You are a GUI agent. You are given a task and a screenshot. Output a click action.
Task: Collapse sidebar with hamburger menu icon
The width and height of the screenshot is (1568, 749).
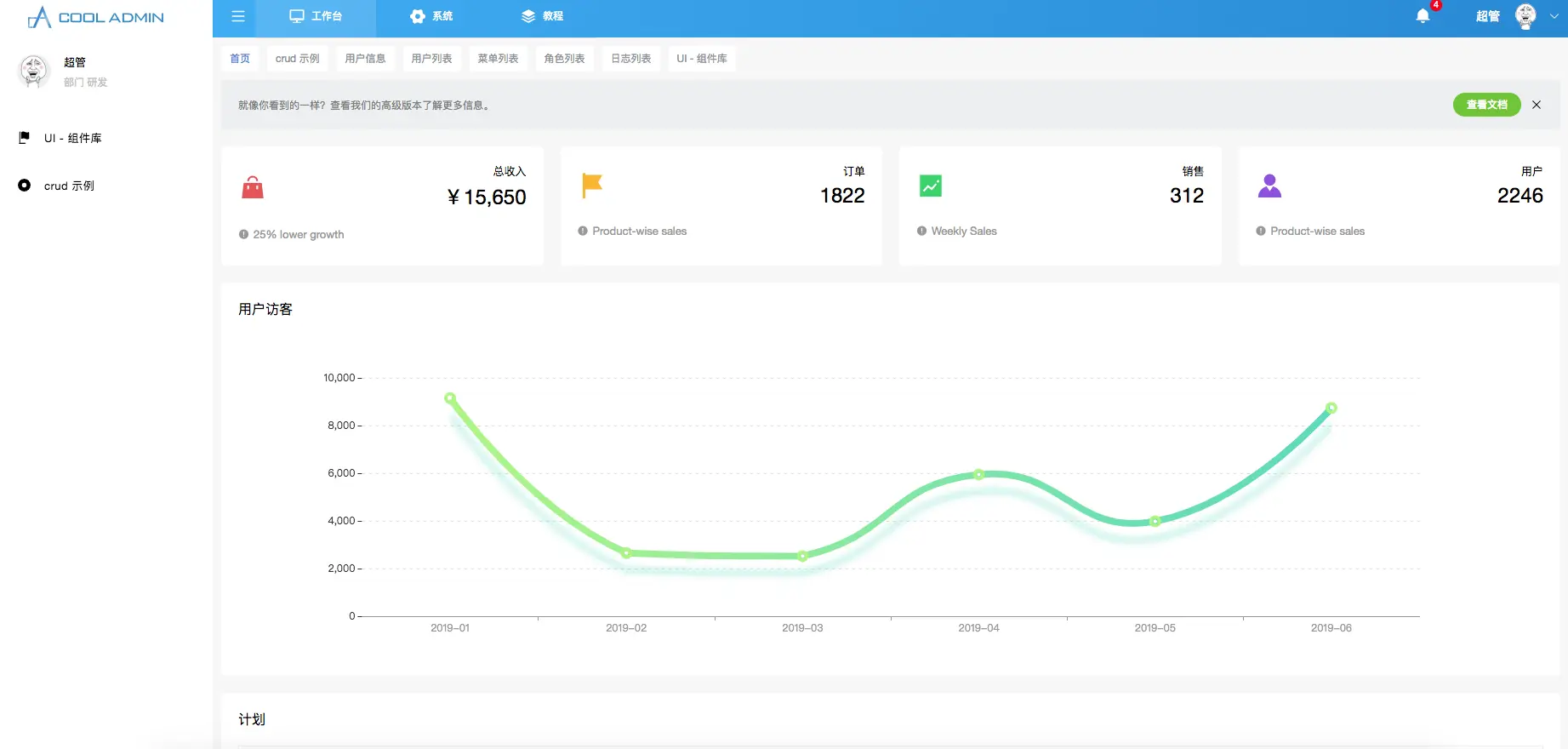238,16
